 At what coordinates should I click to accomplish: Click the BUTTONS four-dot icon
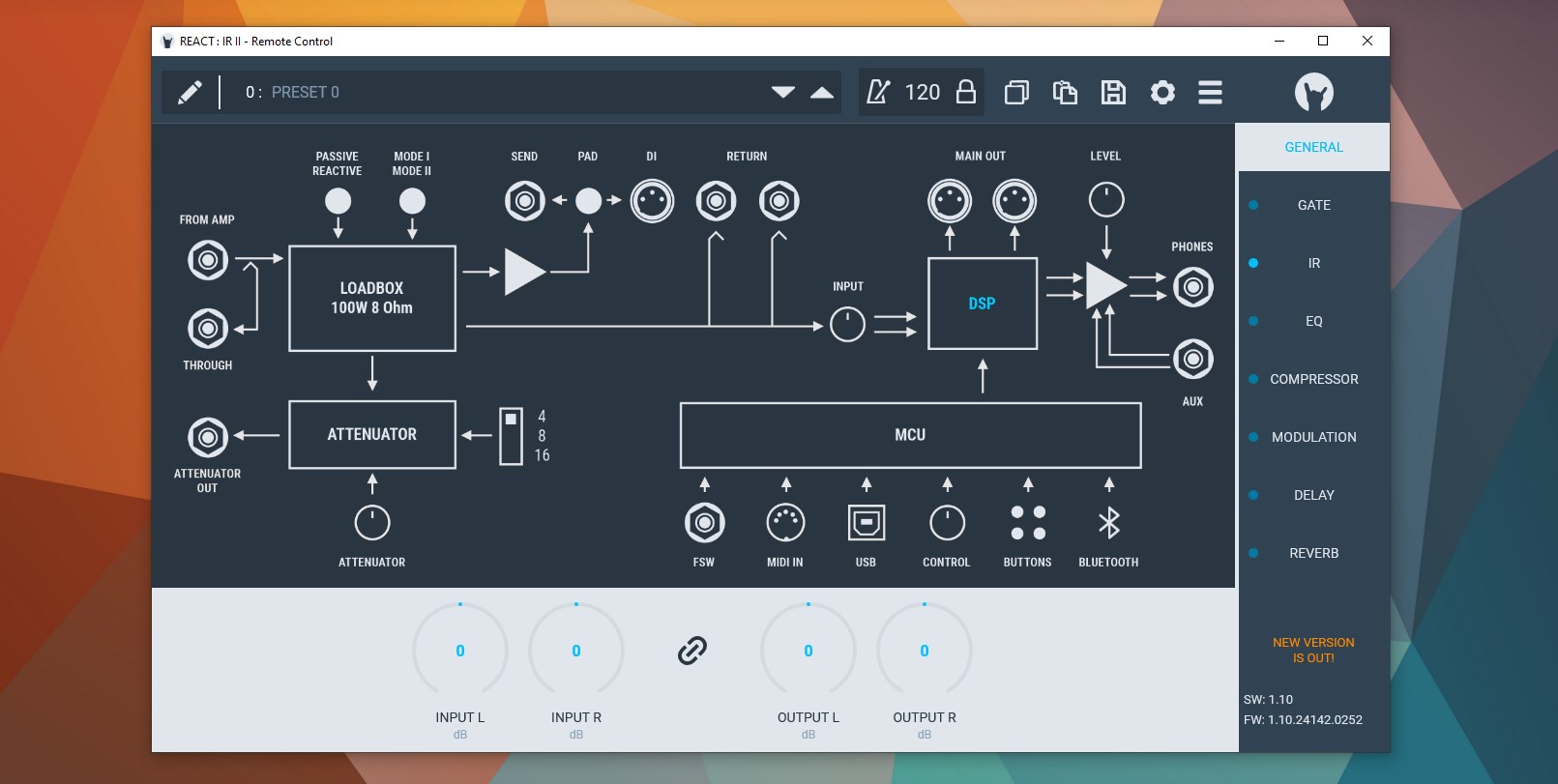[x=1028, y=523]
